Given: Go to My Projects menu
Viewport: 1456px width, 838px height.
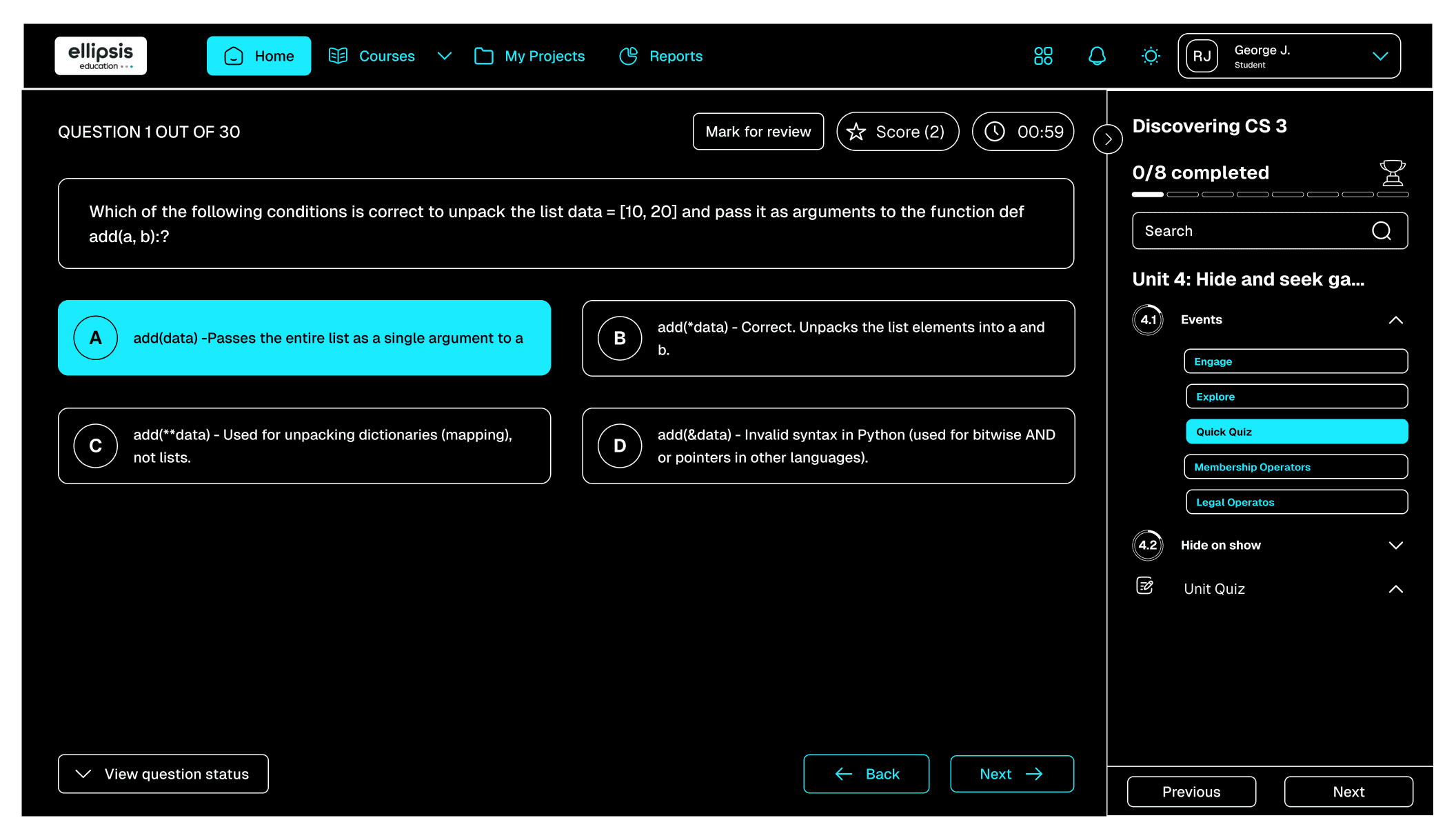Looking at the screenshot, I should point(529,56).
